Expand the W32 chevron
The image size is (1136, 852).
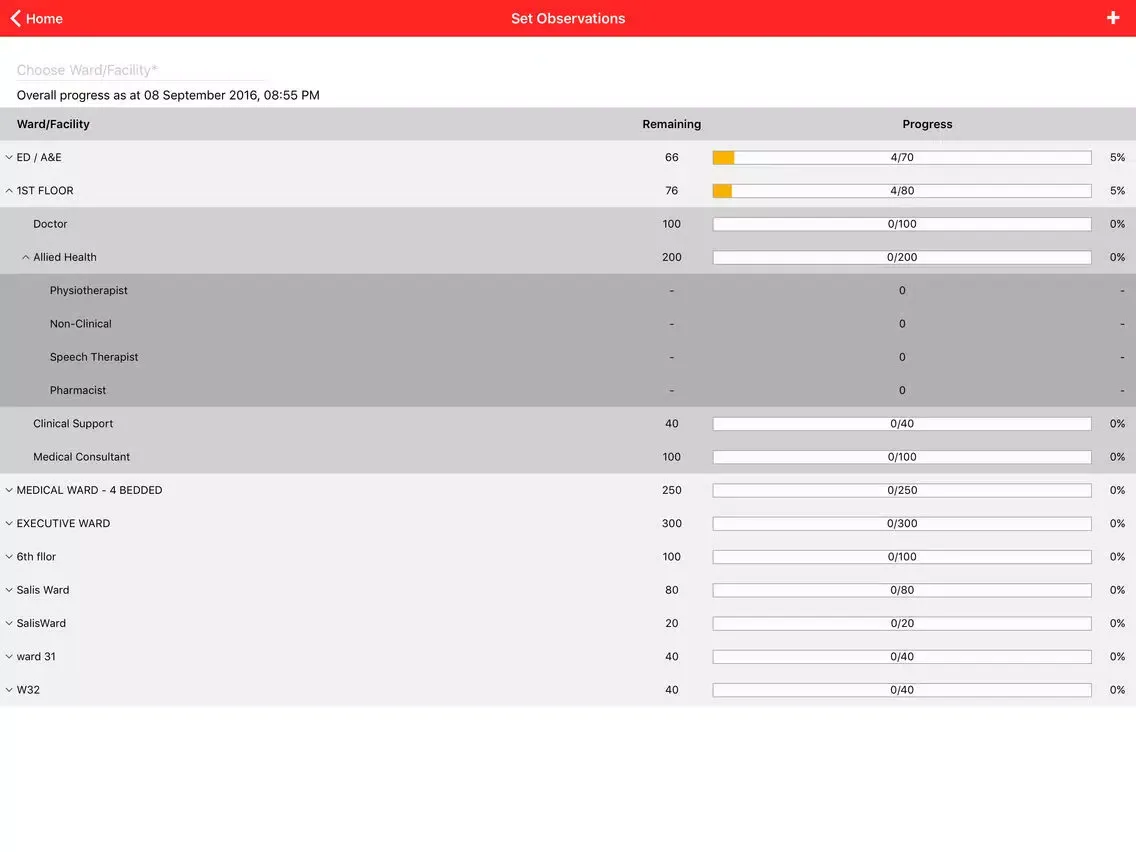click(9, 690)
